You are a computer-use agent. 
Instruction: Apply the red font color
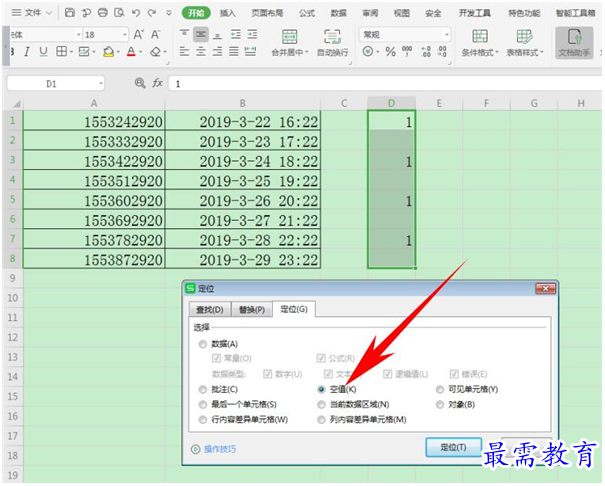coord(131,51)
